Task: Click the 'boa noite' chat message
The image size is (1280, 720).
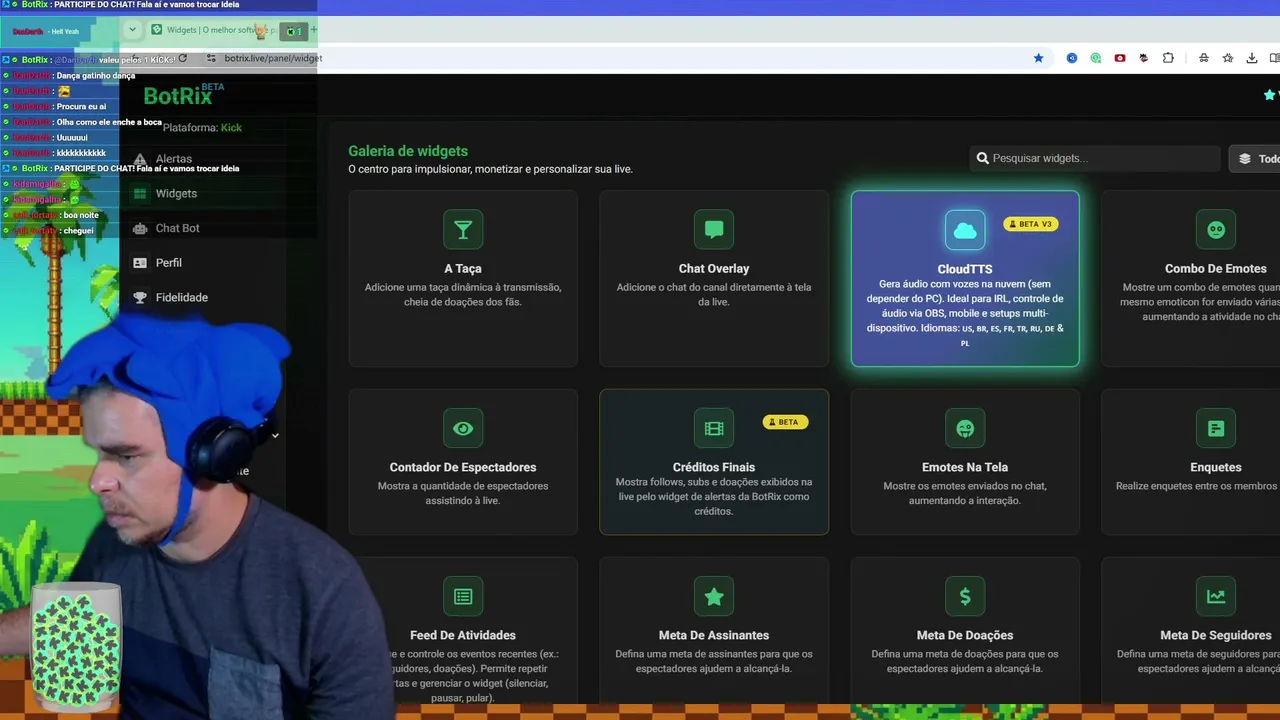Action: pyautogui.click(x=80, y=215)
